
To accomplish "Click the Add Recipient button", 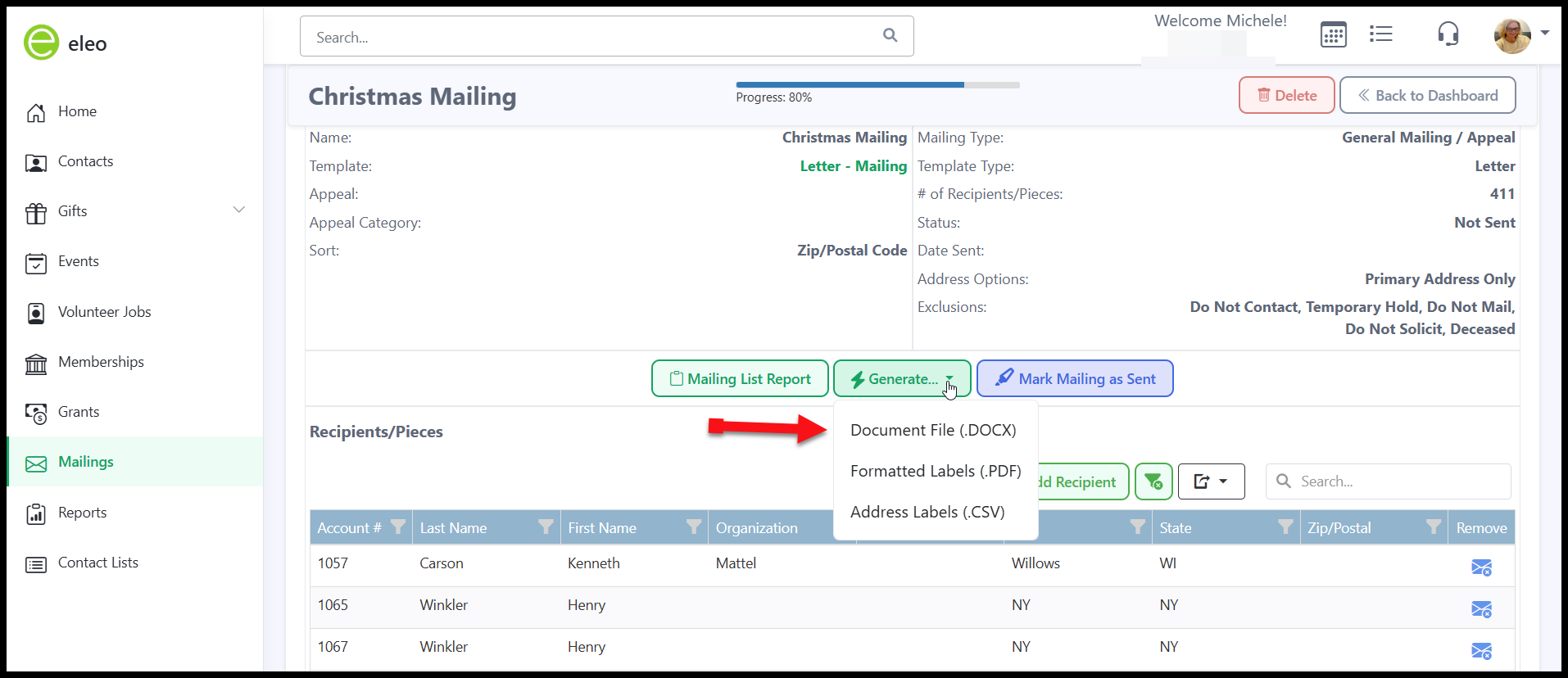I will coord(1083,481).
